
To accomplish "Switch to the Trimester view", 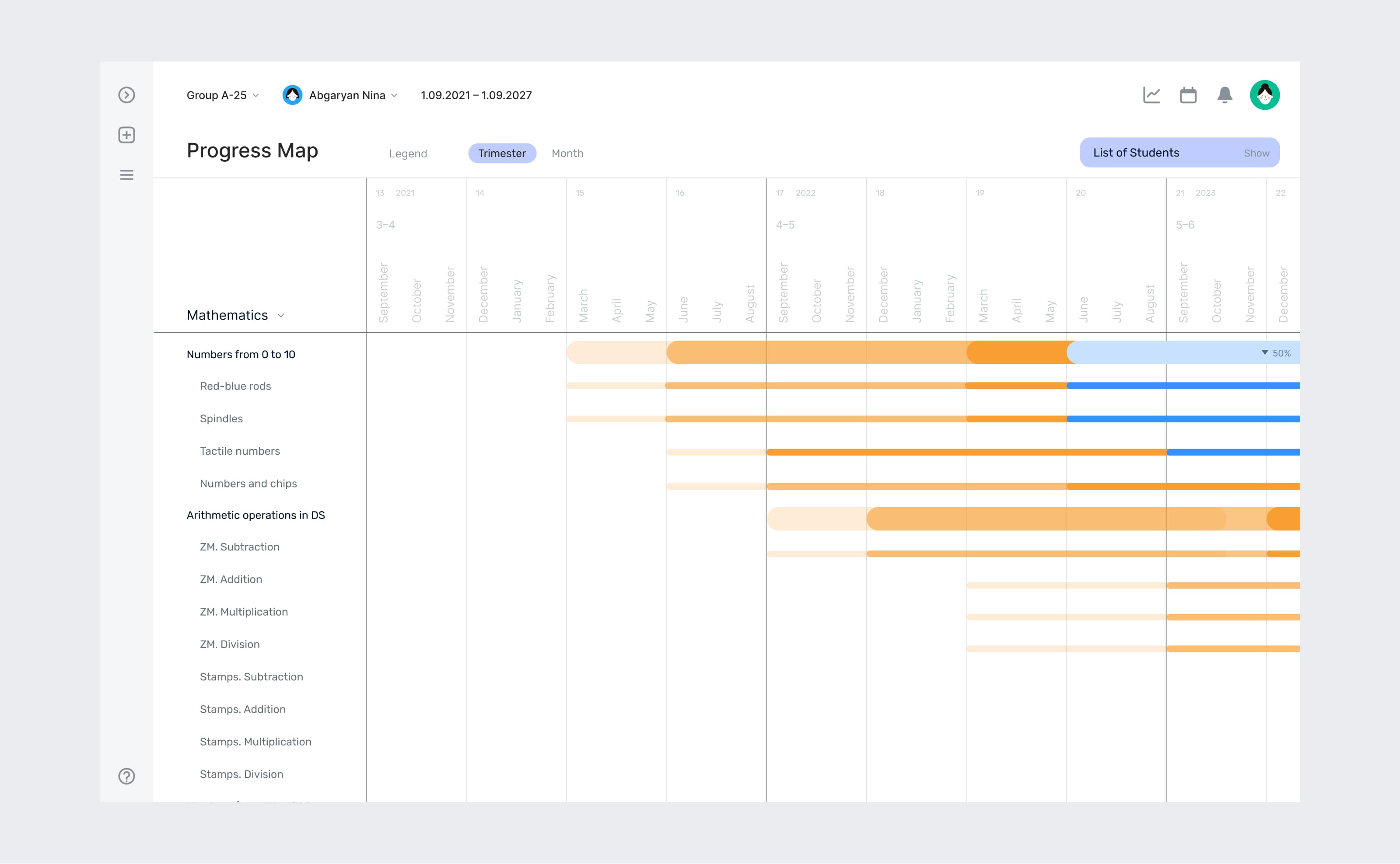I will click(501, 153).
